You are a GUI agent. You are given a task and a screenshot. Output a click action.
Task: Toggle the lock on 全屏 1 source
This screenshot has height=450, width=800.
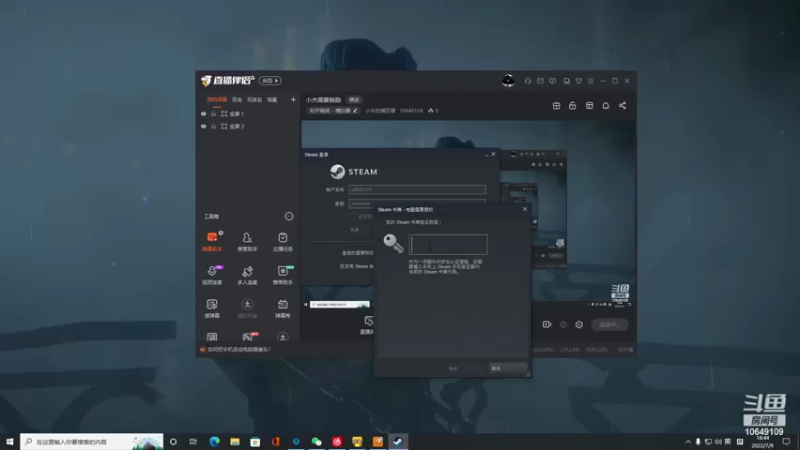214,114
